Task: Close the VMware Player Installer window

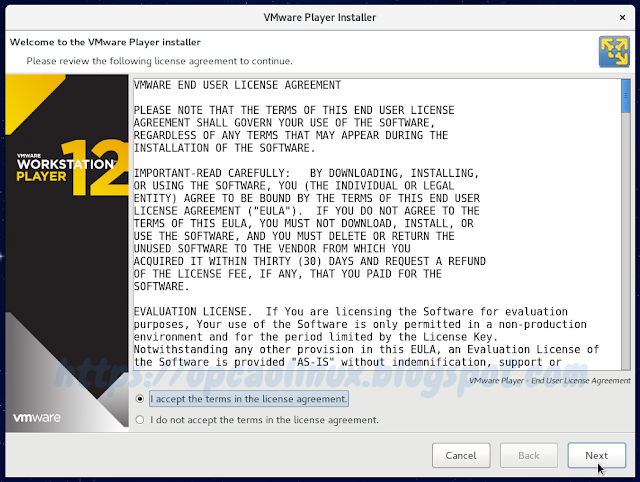Action: [x=622, y=17]
